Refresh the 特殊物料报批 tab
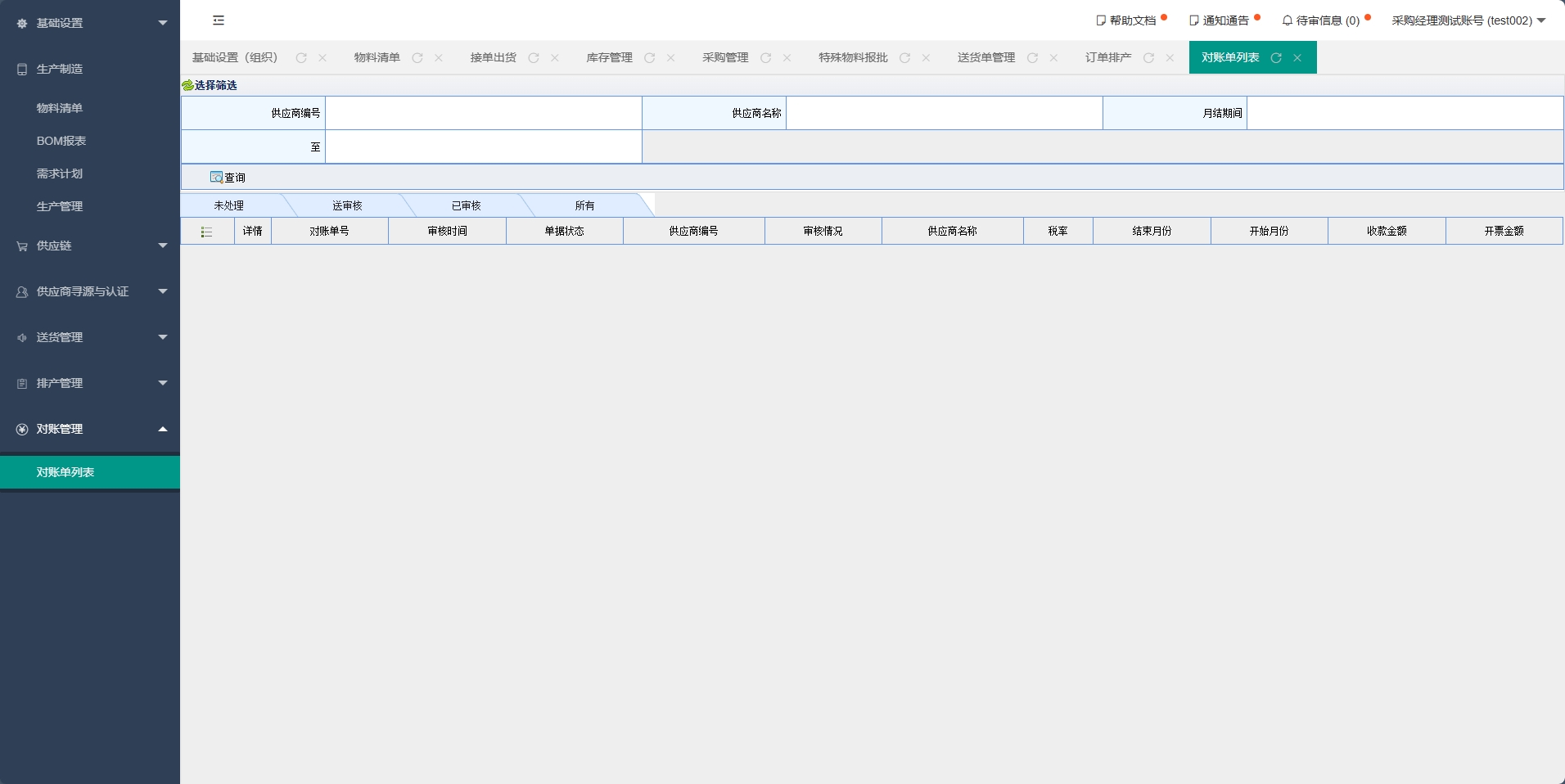 click(905, 58)
